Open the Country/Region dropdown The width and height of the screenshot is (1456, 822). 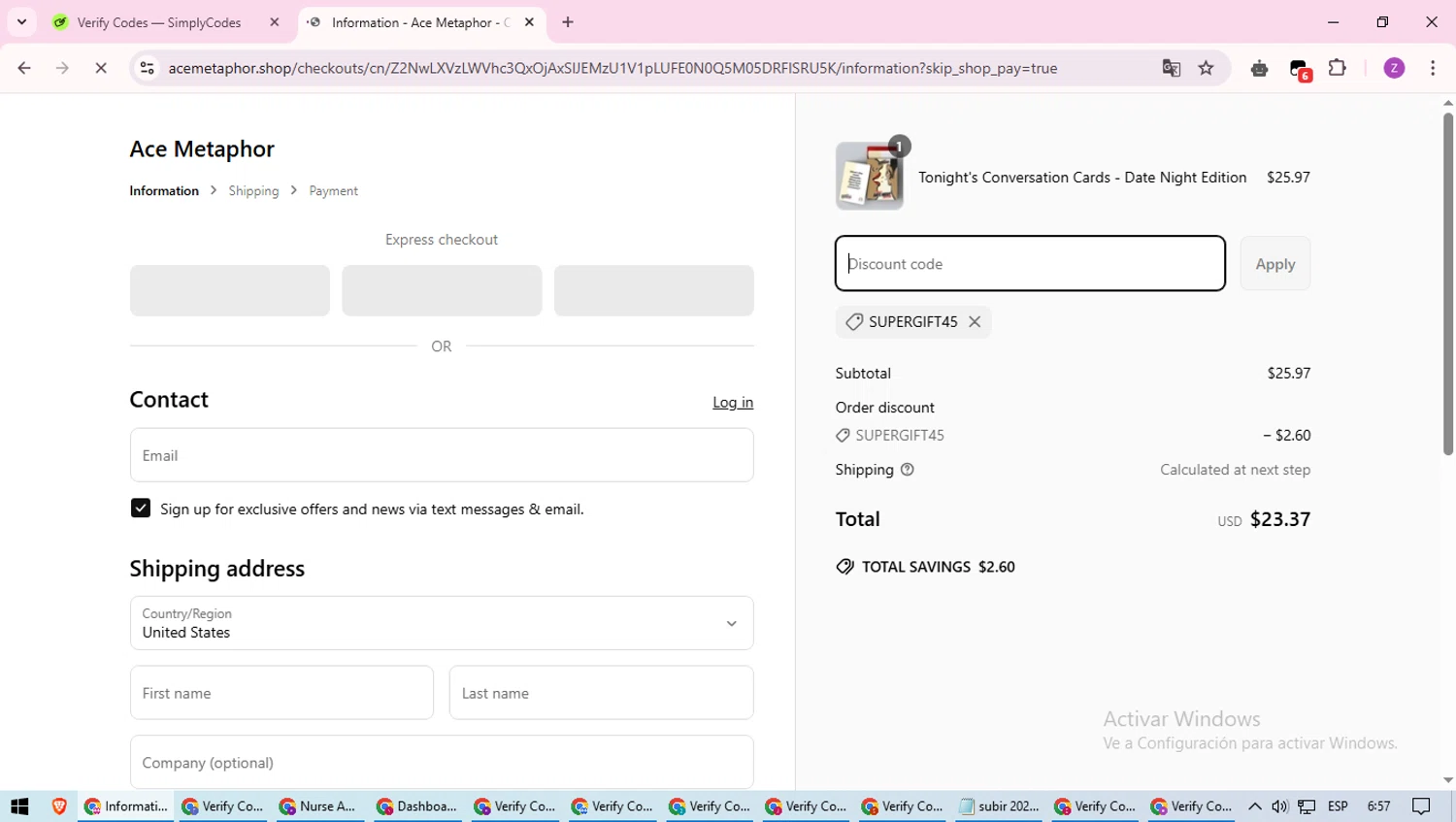point(442,623)
